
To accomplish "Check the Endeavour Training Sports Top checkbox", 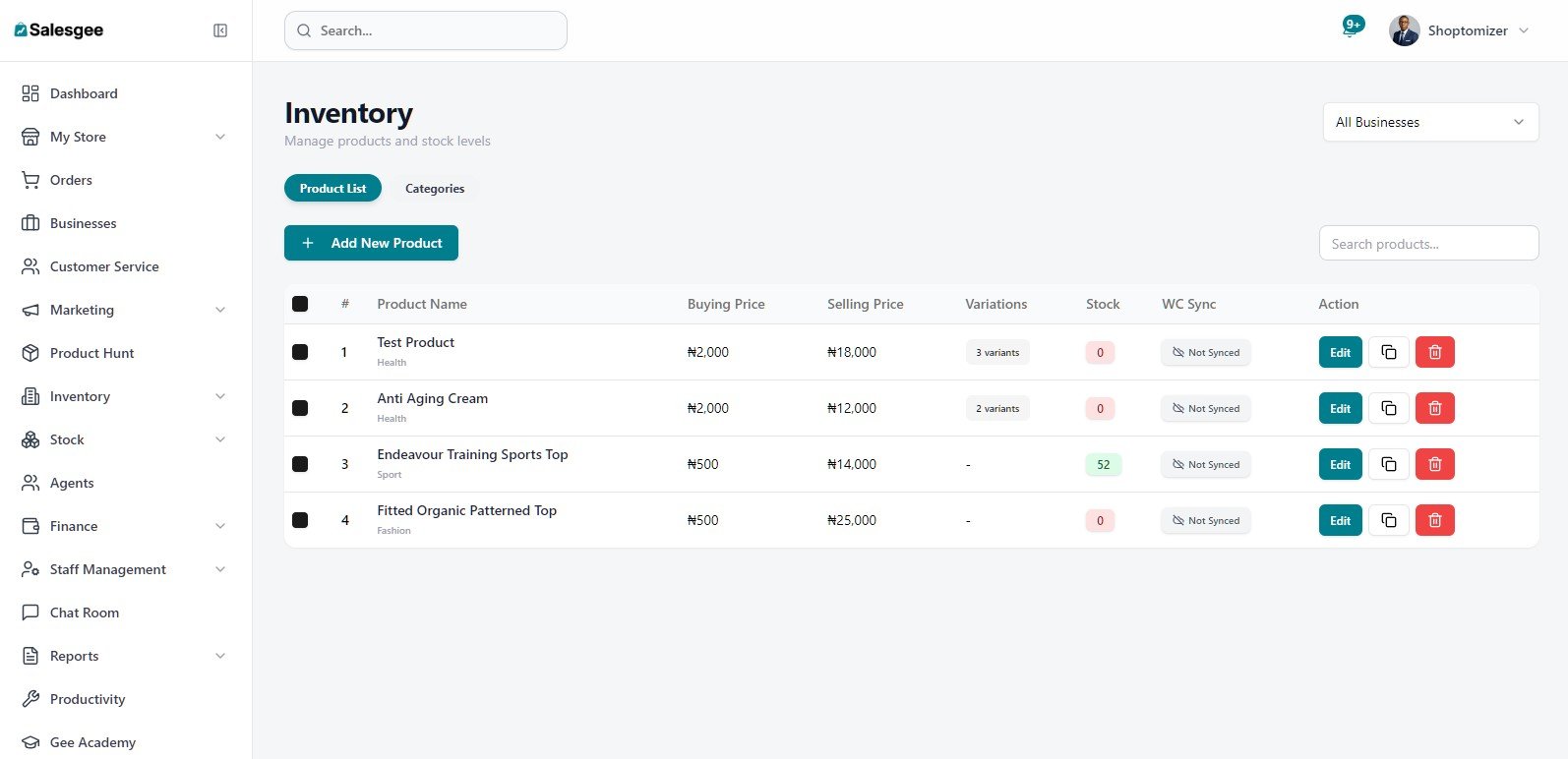I will click(x=300, y=464).
